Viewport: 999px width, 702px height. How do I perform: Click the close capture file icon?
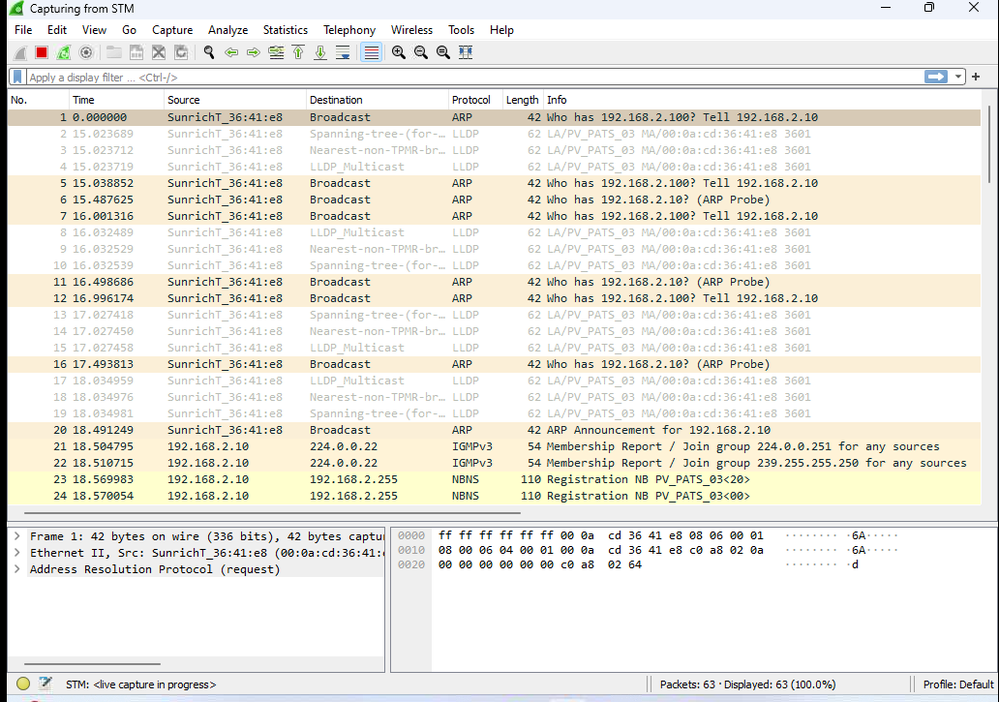pos(159,53)
